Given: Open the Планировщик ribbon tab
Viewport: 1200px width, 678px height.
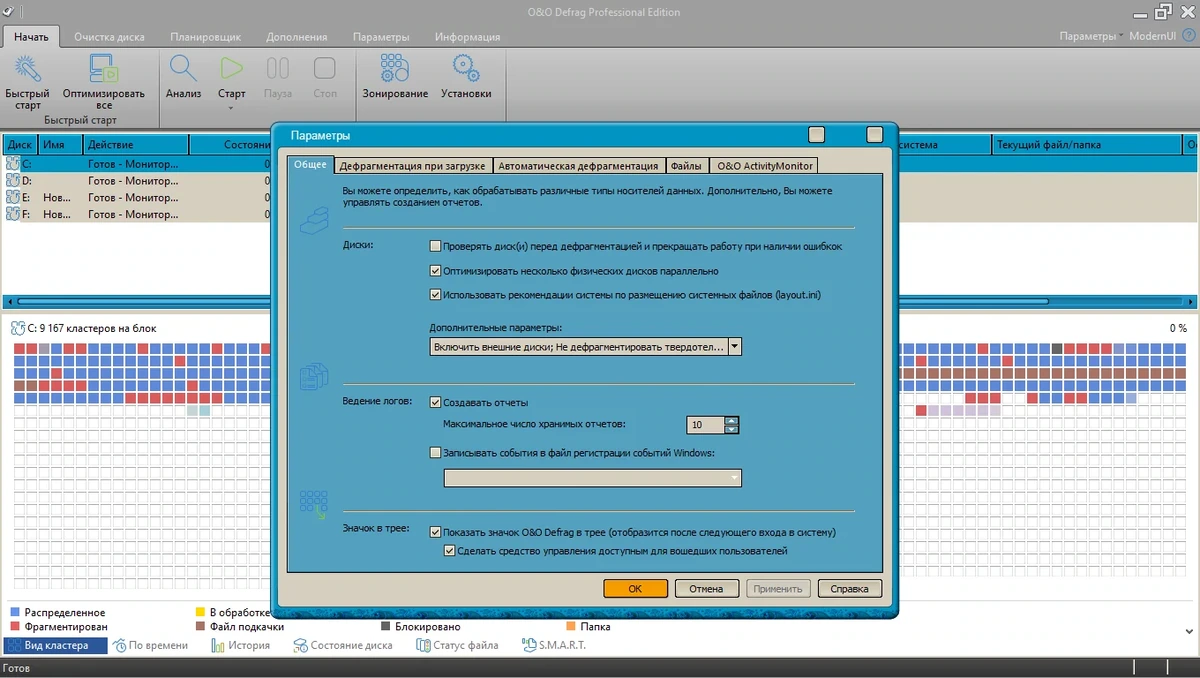Looking at the screenshot, I should (206, 37).
